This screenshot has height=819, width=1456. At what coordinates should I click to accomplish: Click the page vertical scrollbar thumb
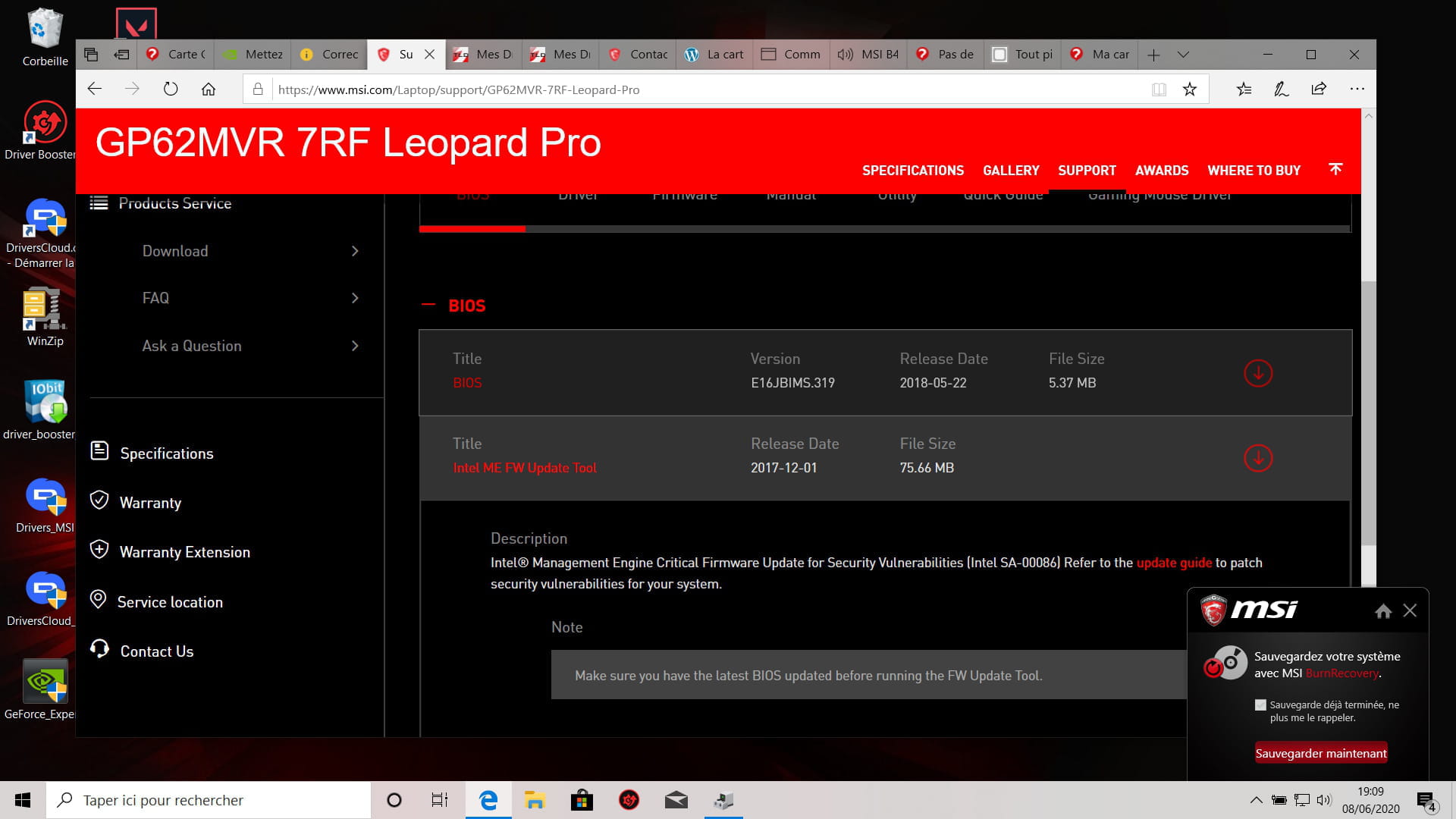(1368, 413)
